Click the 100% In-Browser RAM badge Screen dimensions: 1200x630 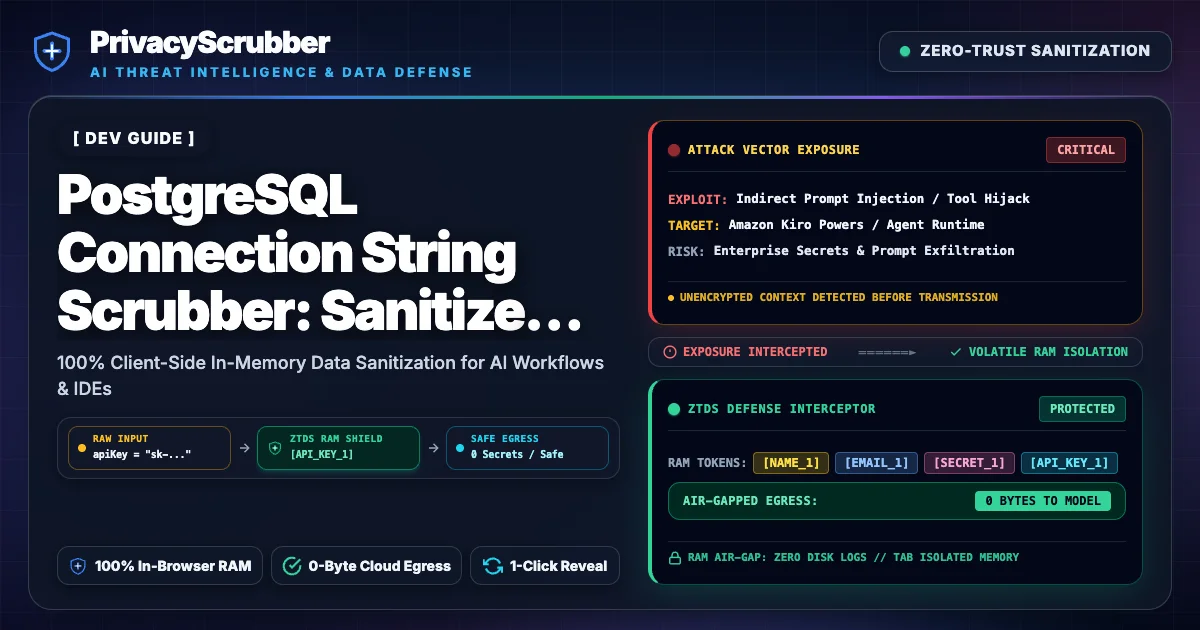pos(161,565)
